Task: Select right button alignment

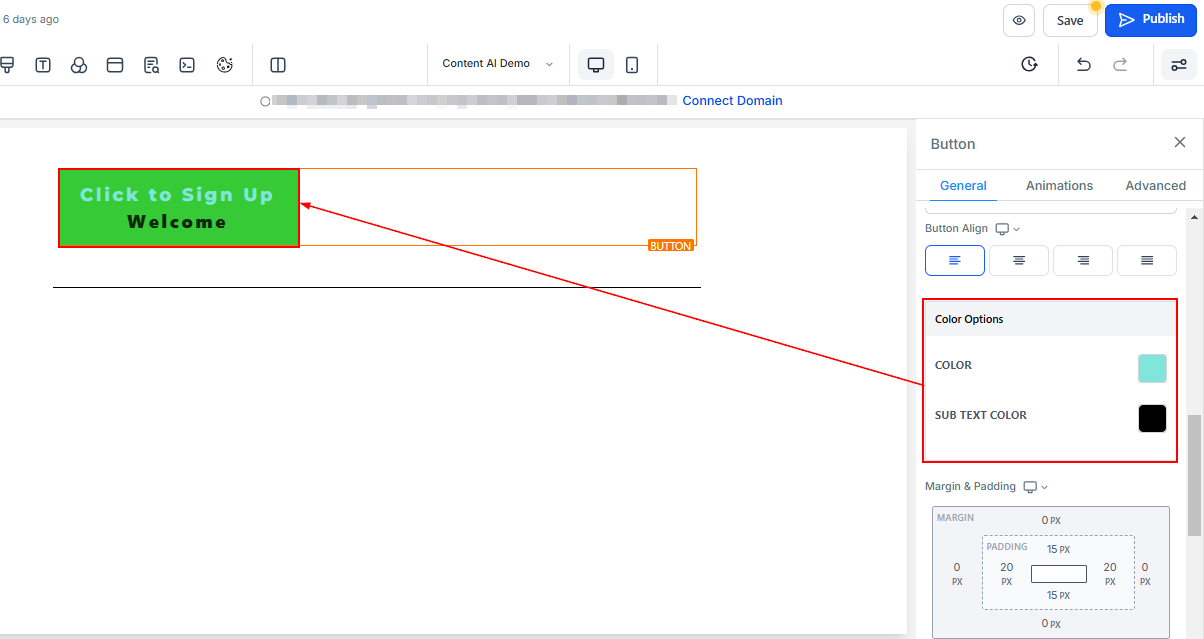Action: point(1082,260)
